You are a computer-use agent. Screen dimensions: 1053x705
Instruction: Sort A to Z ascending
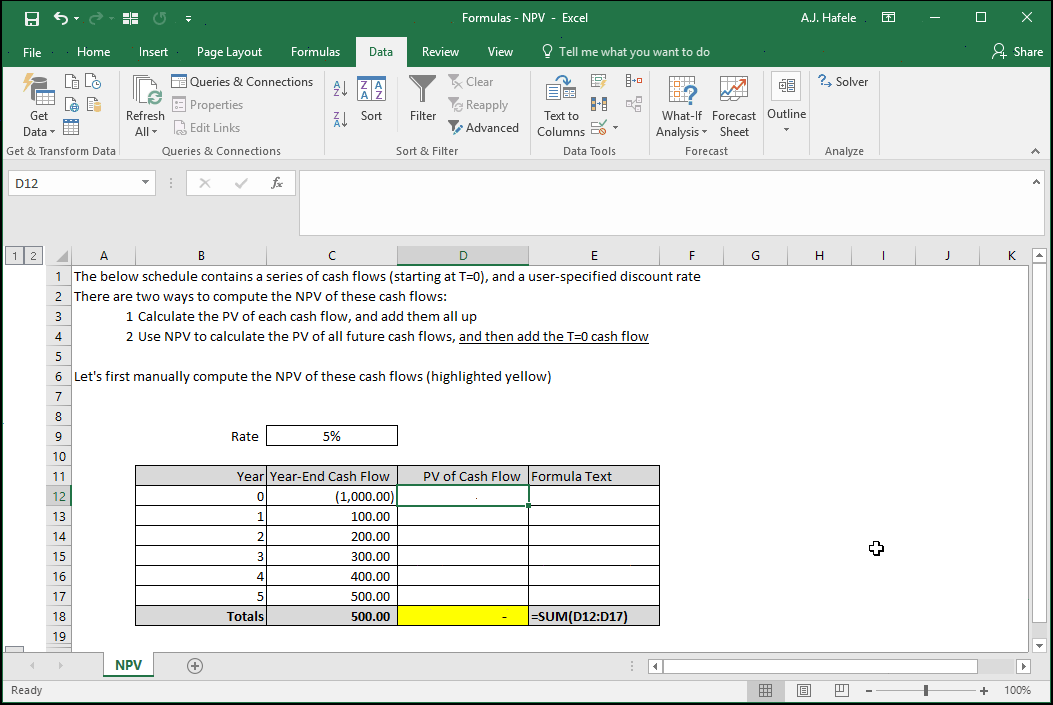[x=340, y=88]
